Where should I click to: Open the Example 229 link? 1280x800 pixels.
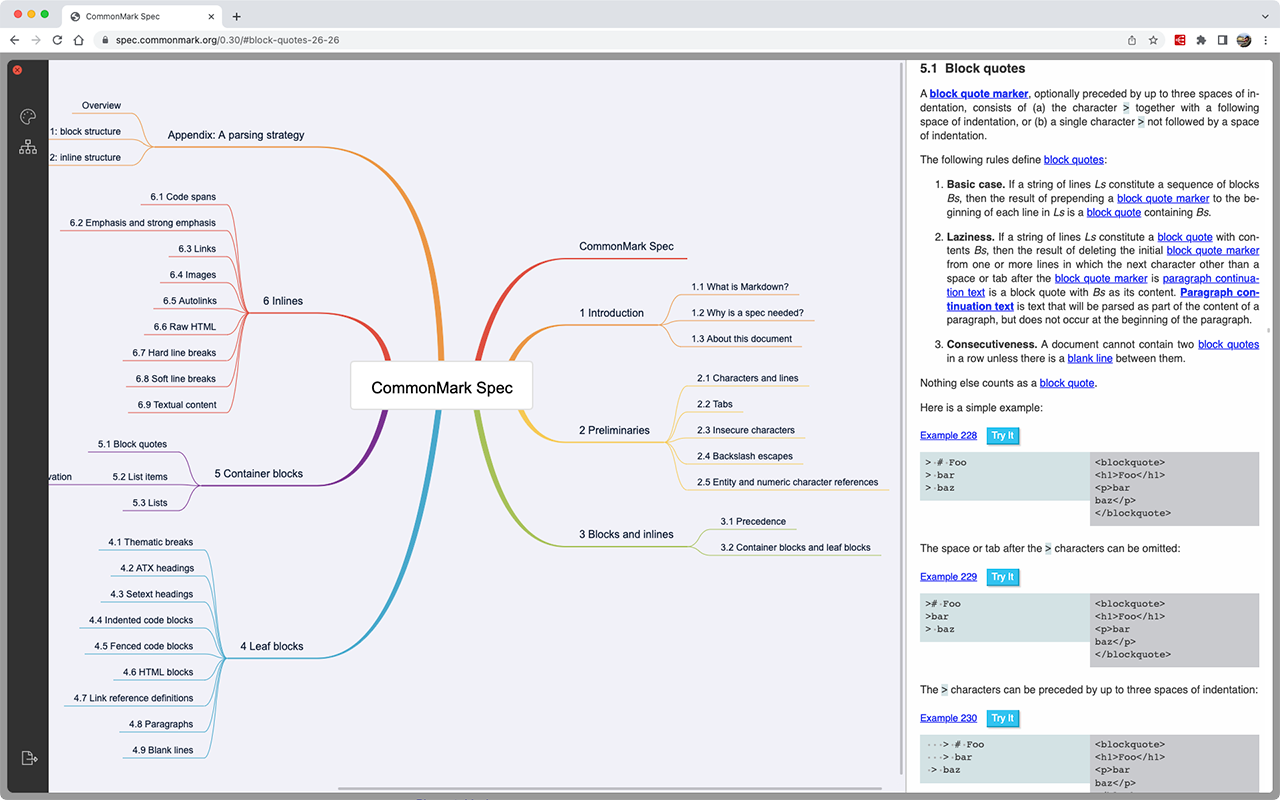pos(948,577)
